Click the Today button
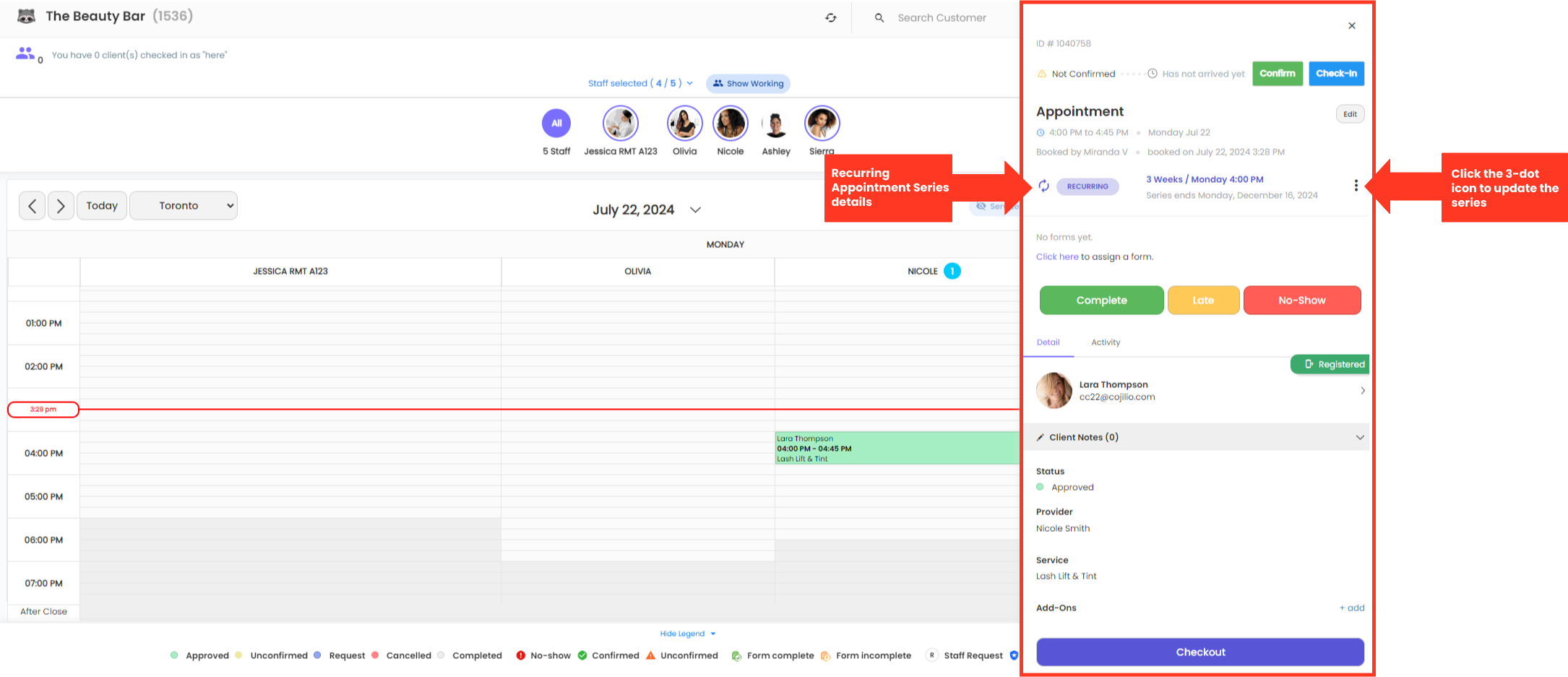Image resolution: width=1568 pixels, height=677 pixels. (102, 206)
